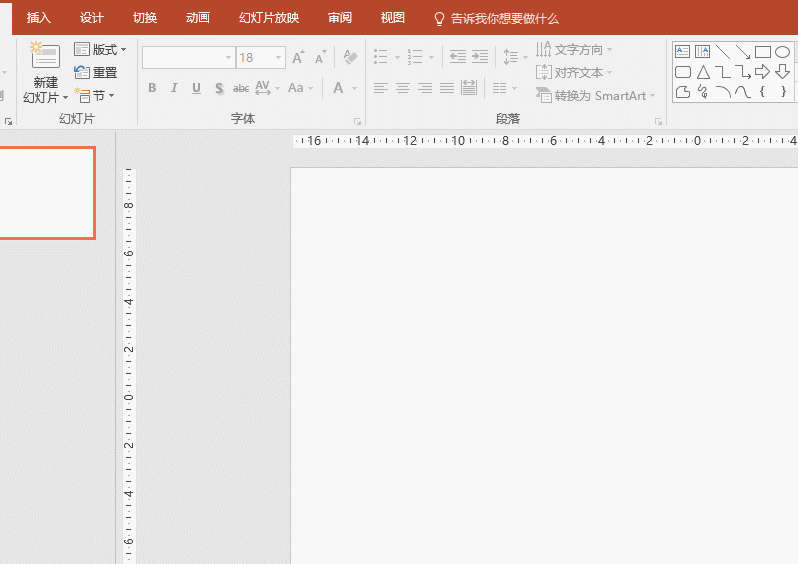Select the rectangle shape in the shapes gallery
Image resolution: width=798 pixels, height=564 pixels.
point(762,52)
